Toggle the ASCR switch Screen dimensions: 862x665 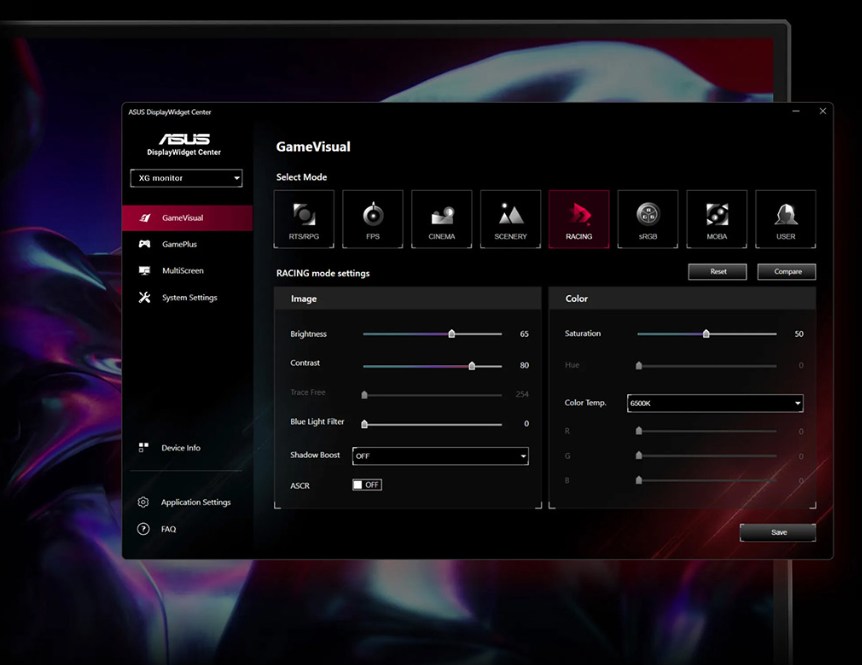pos(367,485)
